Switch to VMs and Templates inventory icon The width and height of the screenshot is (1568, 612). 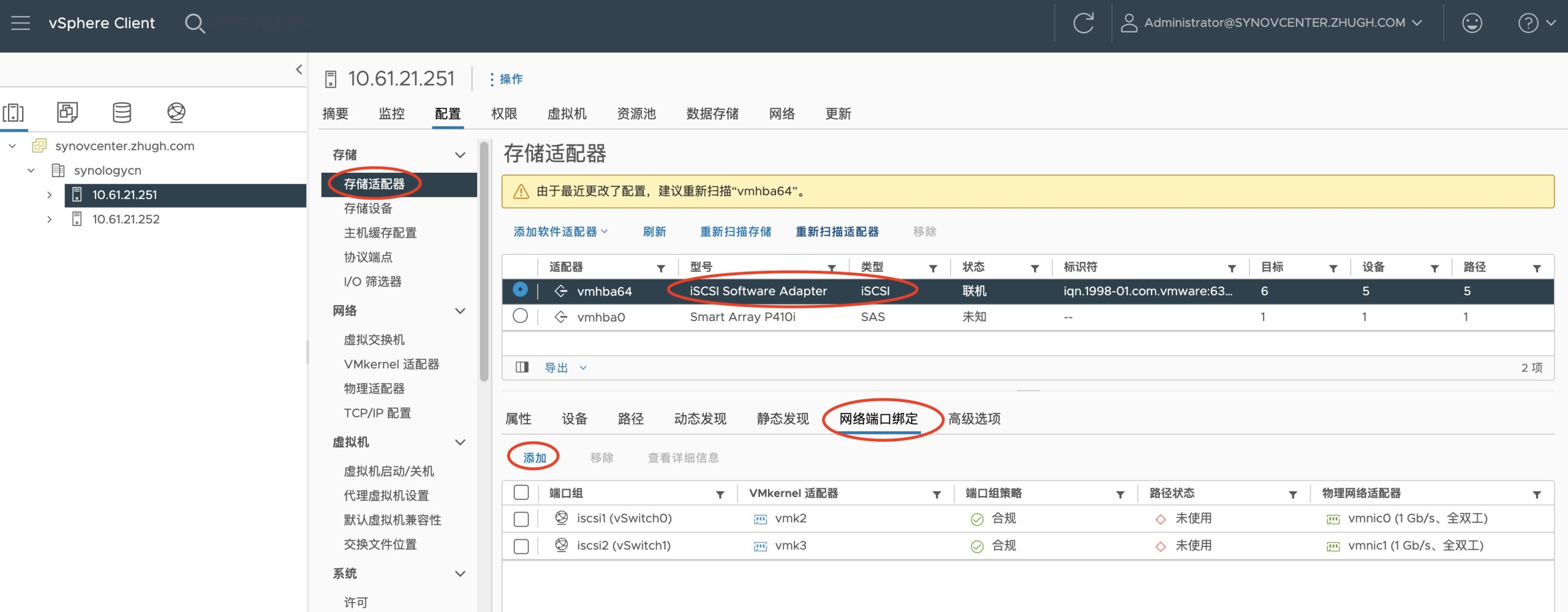pyautogui.click(x=67, y=112)
